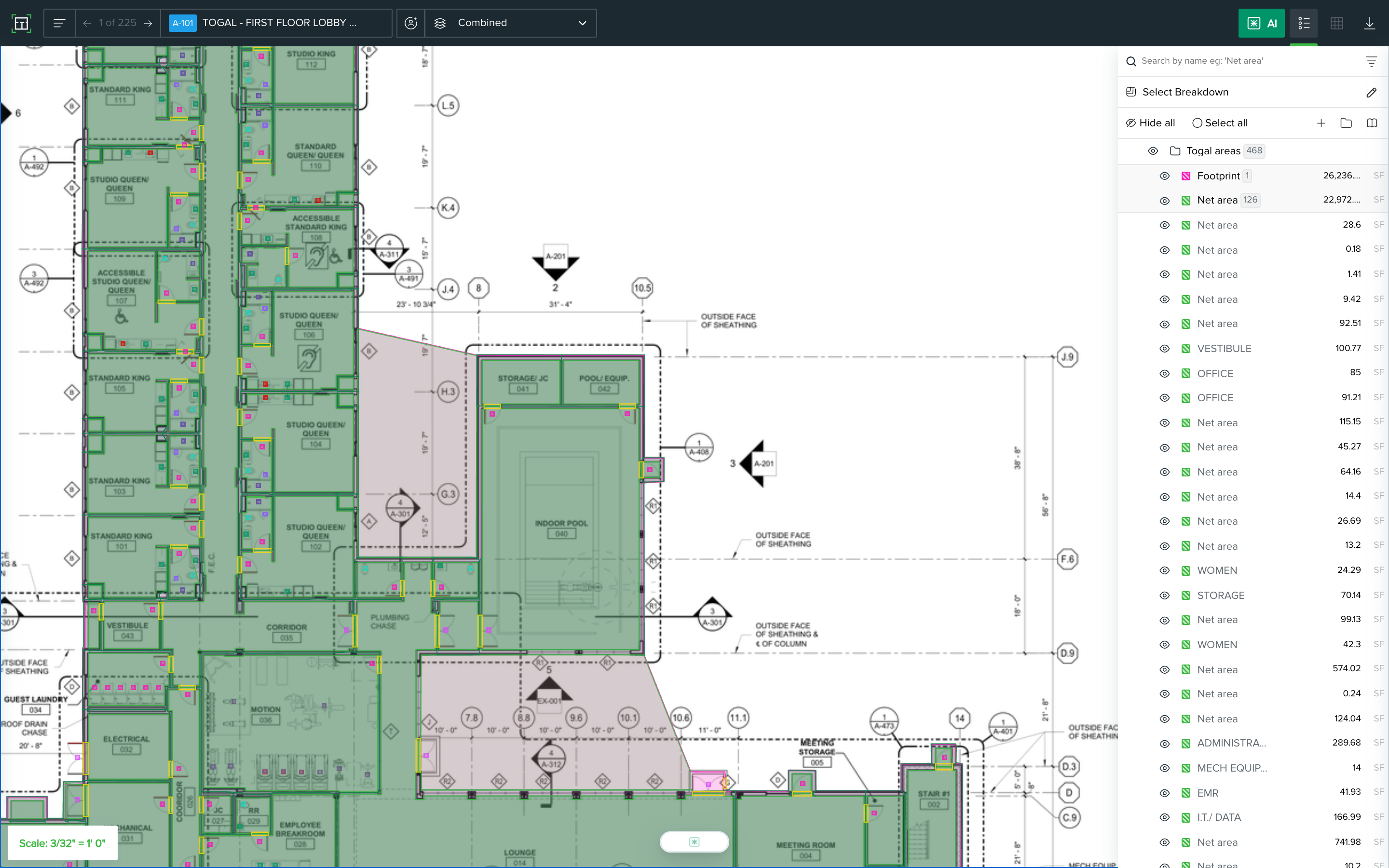Select the Select all radio button
The image size is (1389, 868).
(1197, 123)
